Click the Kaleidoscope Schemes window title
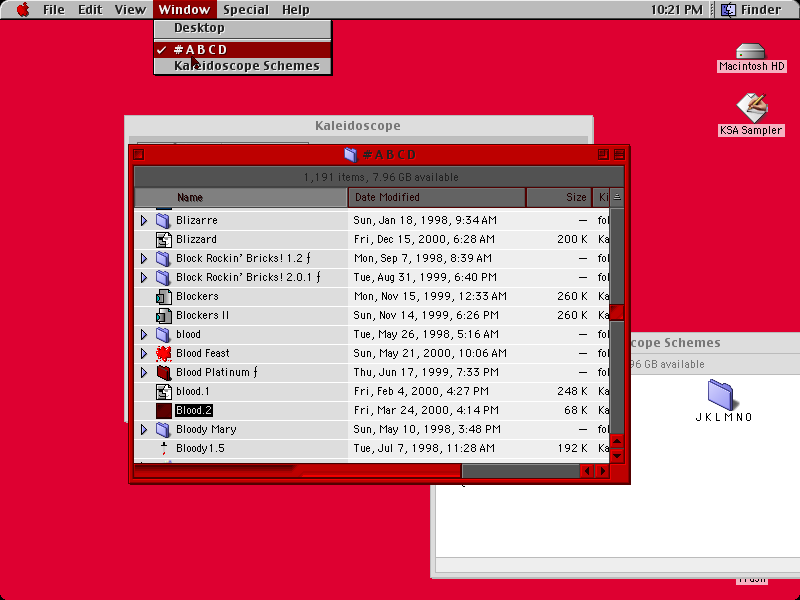The width and height of the screenshot is (800, 600). (676, 343)
